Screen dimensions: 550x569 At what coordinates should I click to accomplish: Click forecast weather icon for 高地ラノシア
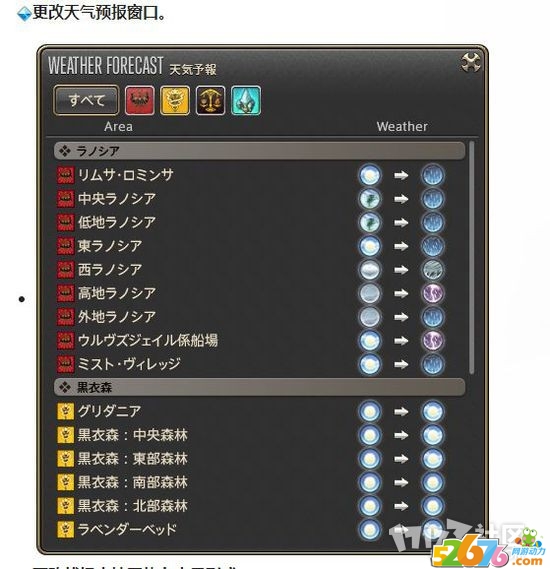432,293
